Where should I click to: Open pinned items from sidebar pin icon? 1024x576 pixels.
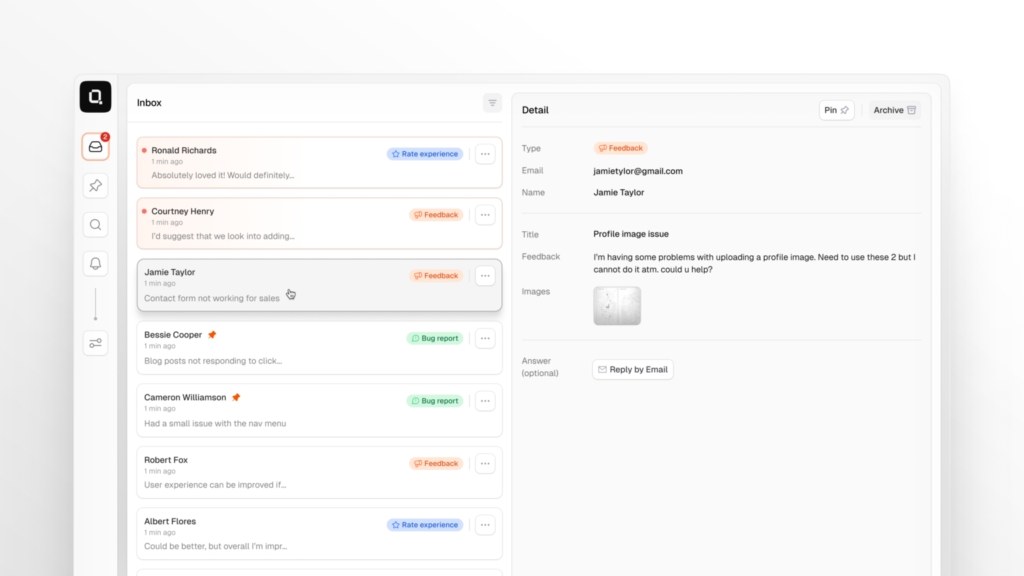pos(95,186)
